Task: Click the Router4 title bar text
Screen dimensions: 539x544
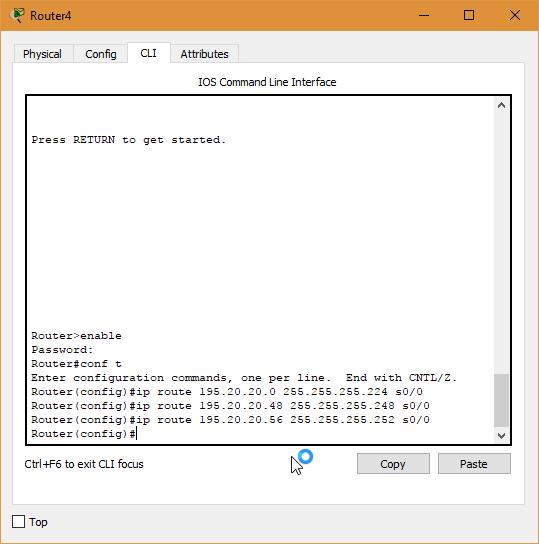Action: (x=51, y=16)
